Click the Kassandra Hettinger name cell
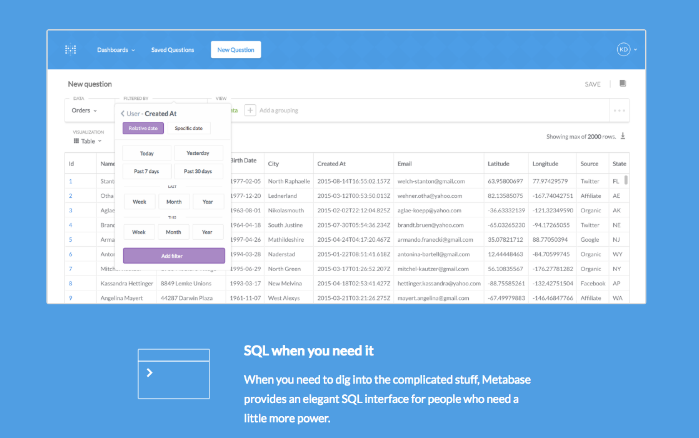 click(127, 283)
